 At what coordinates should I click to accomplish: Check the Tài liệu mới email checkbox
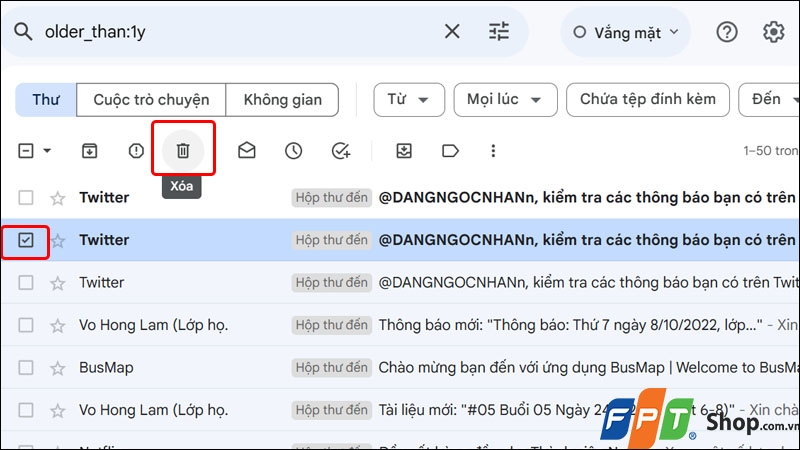(26, 410)
